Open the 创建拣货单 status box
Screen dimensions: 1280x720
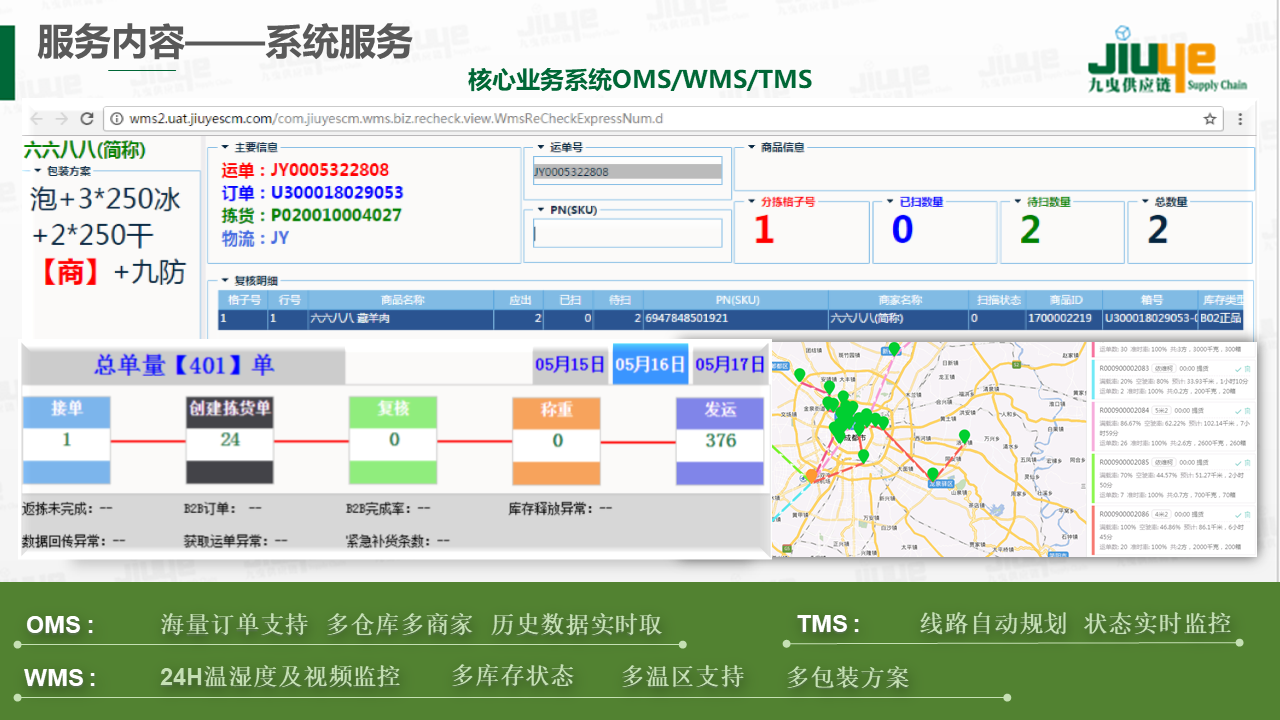tap(230, 441)
